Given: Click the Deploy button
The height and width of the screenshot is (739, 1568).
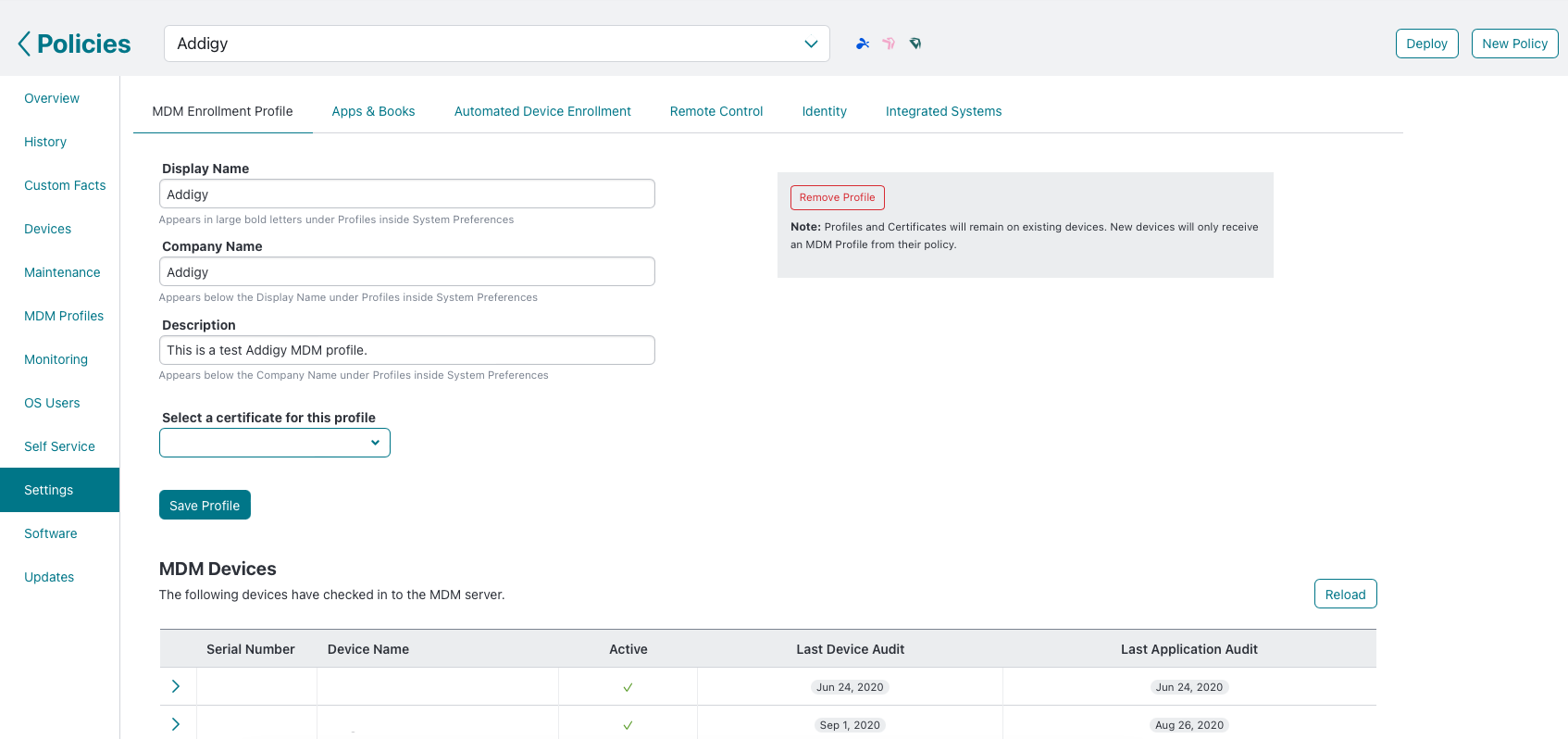Looking at the screenshot, I should click(1426, 44).
